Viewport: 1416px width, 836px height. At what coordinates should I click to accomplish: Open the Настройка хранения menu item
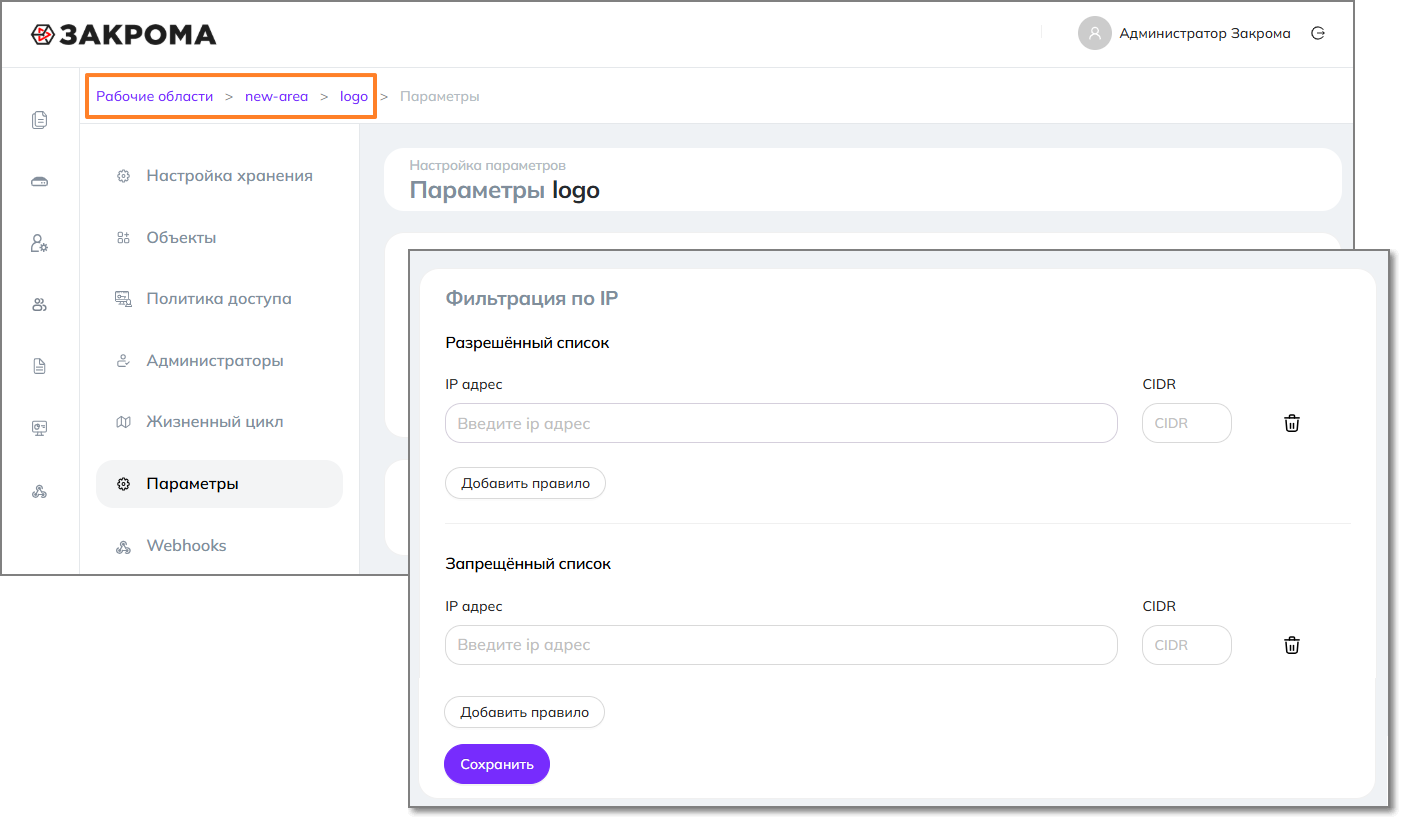pos(229,176)
